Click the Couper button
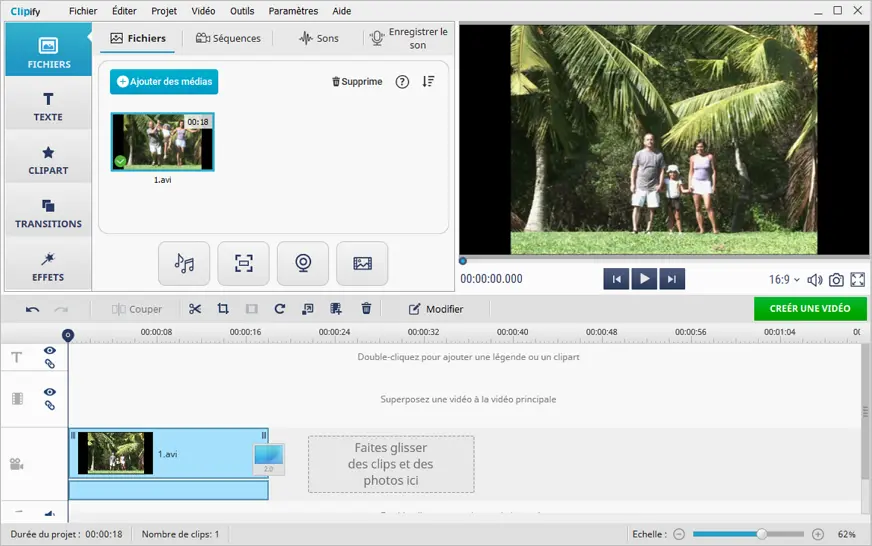872x546 pixels. coord(137,309)
